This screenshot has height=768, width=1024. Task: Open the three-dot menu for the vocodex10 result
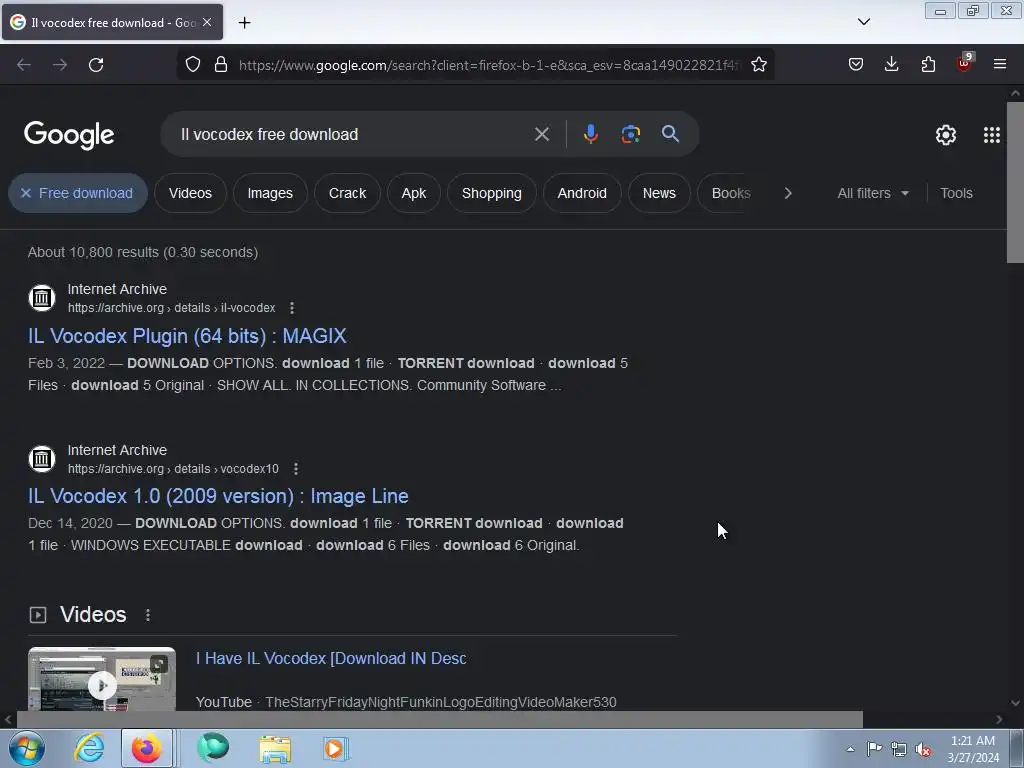[296, 469]
